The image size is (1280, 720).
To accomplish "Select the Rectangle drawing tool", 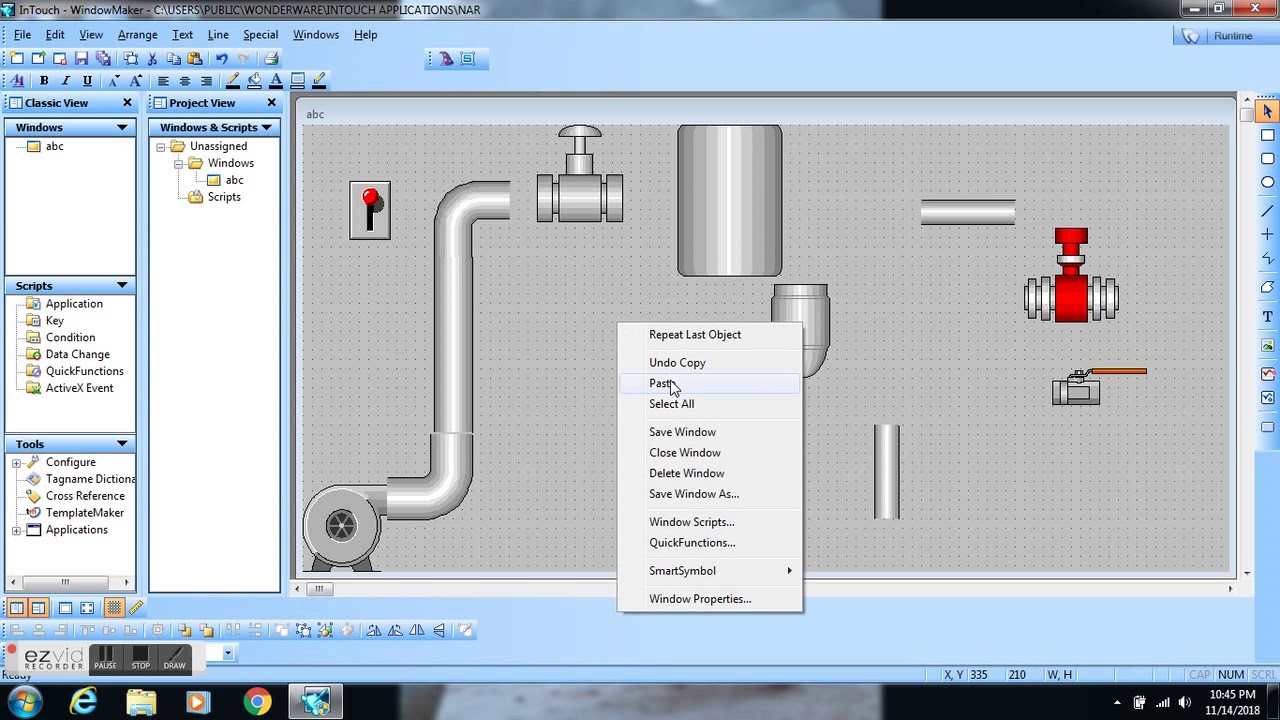I will pyautogui.click(x=1267, y=135).
